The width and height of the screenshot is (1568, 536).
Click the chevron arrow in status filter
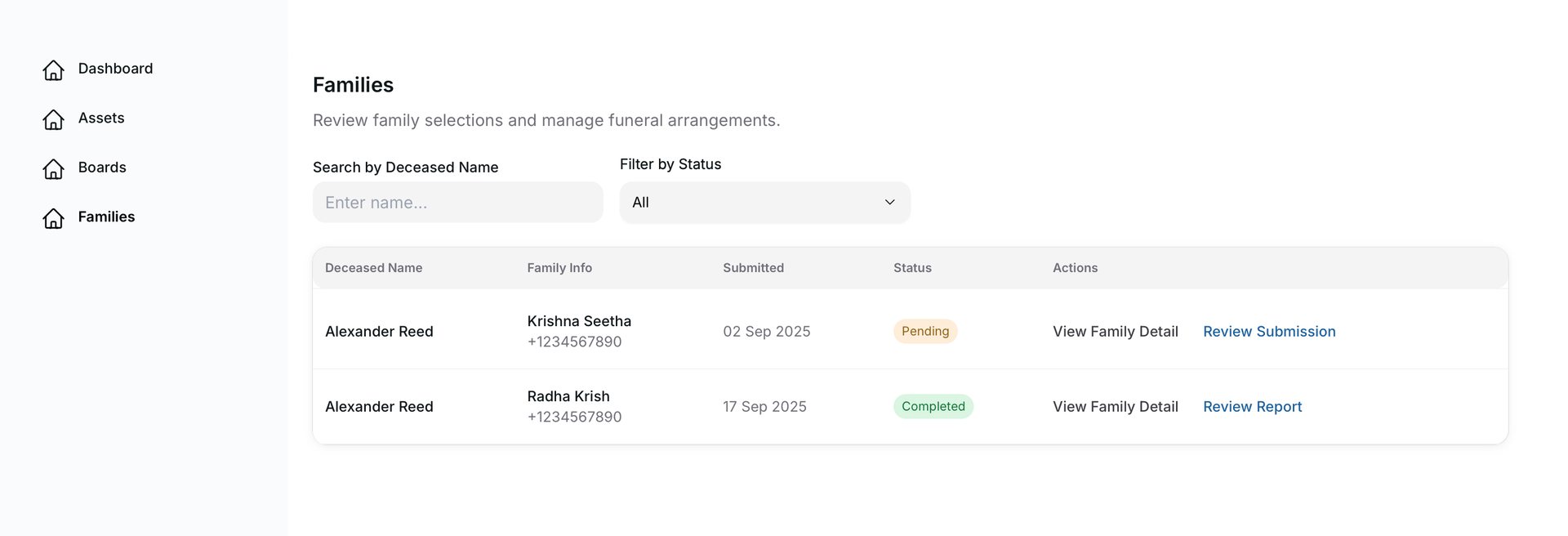889,203
